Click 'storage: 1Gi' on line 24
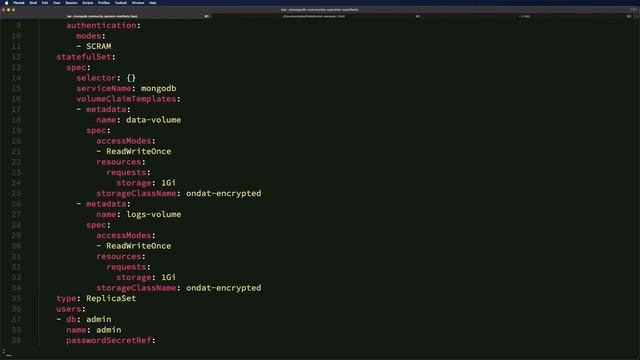Viewport: 640px width, 360px height. click(x=146, y=183)
